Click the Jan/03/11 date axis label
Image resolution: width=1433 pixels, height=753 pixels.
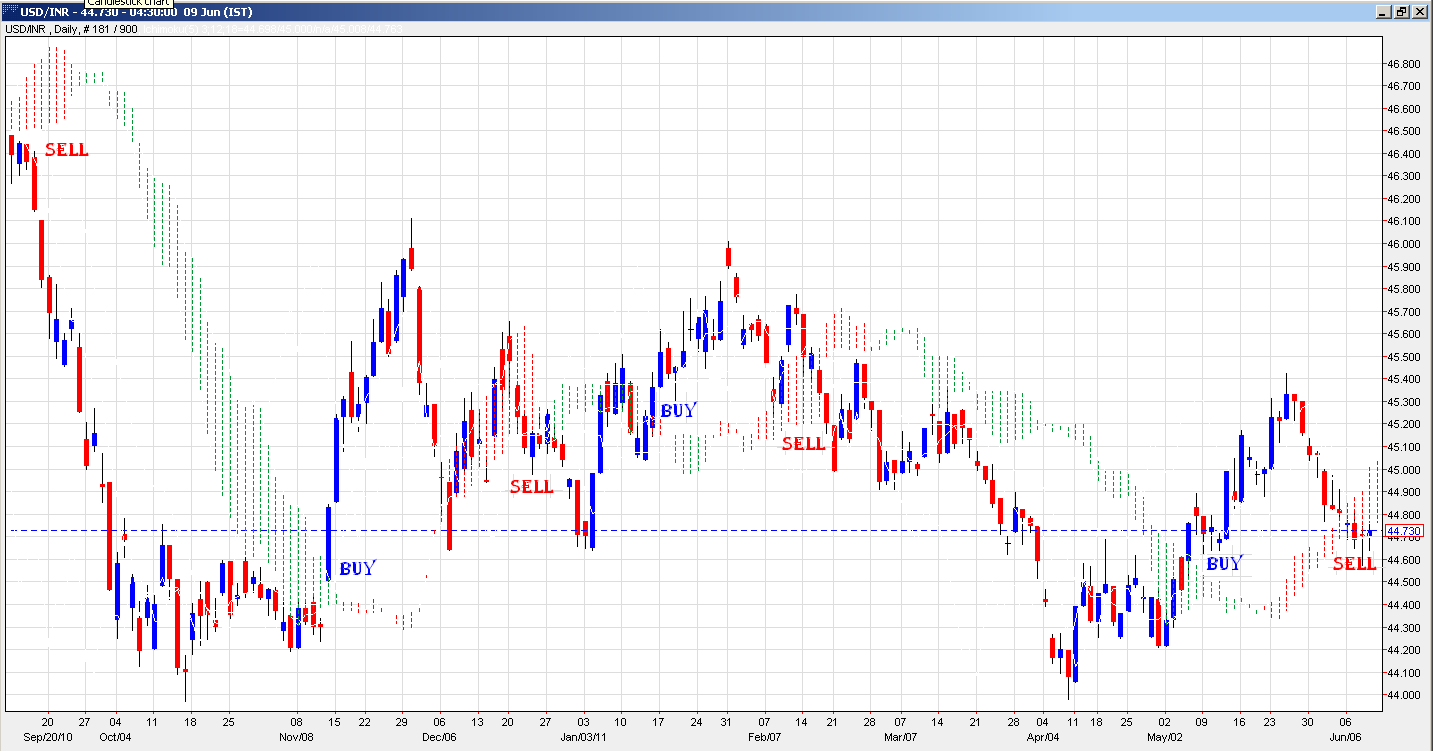pyautogui.click(x=584, y=738)
